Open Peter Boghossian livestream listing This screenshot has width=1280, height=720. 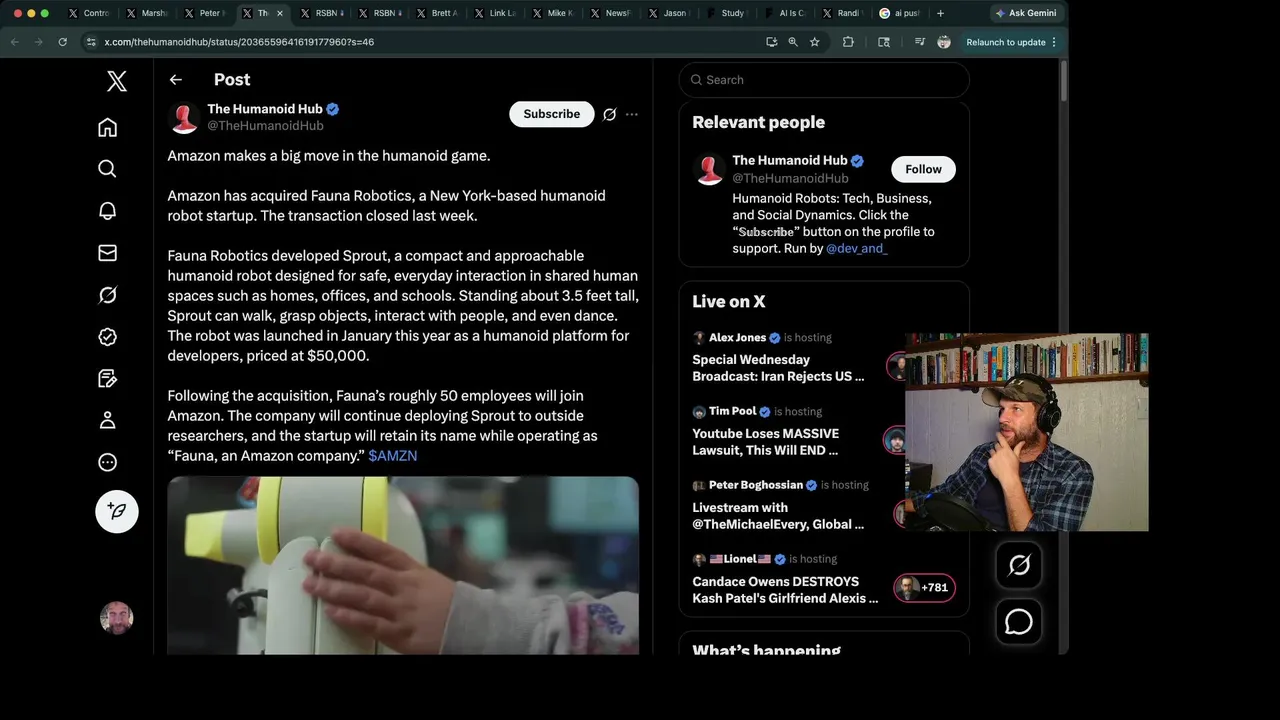coord(778,516)
